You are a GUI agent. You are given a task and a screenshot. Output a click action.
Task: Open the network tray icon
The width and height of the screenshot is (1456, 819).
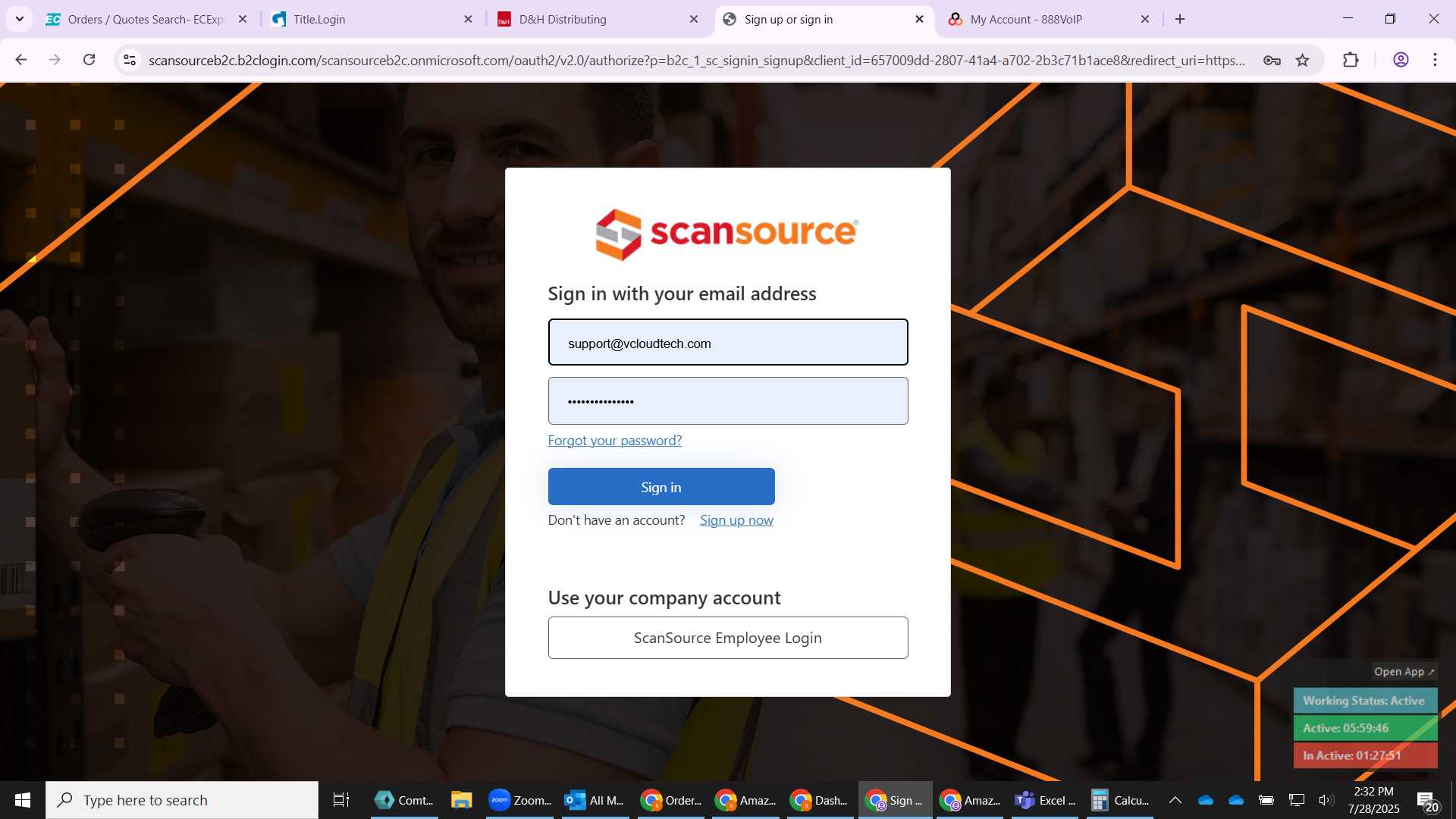click(1297, 800)
